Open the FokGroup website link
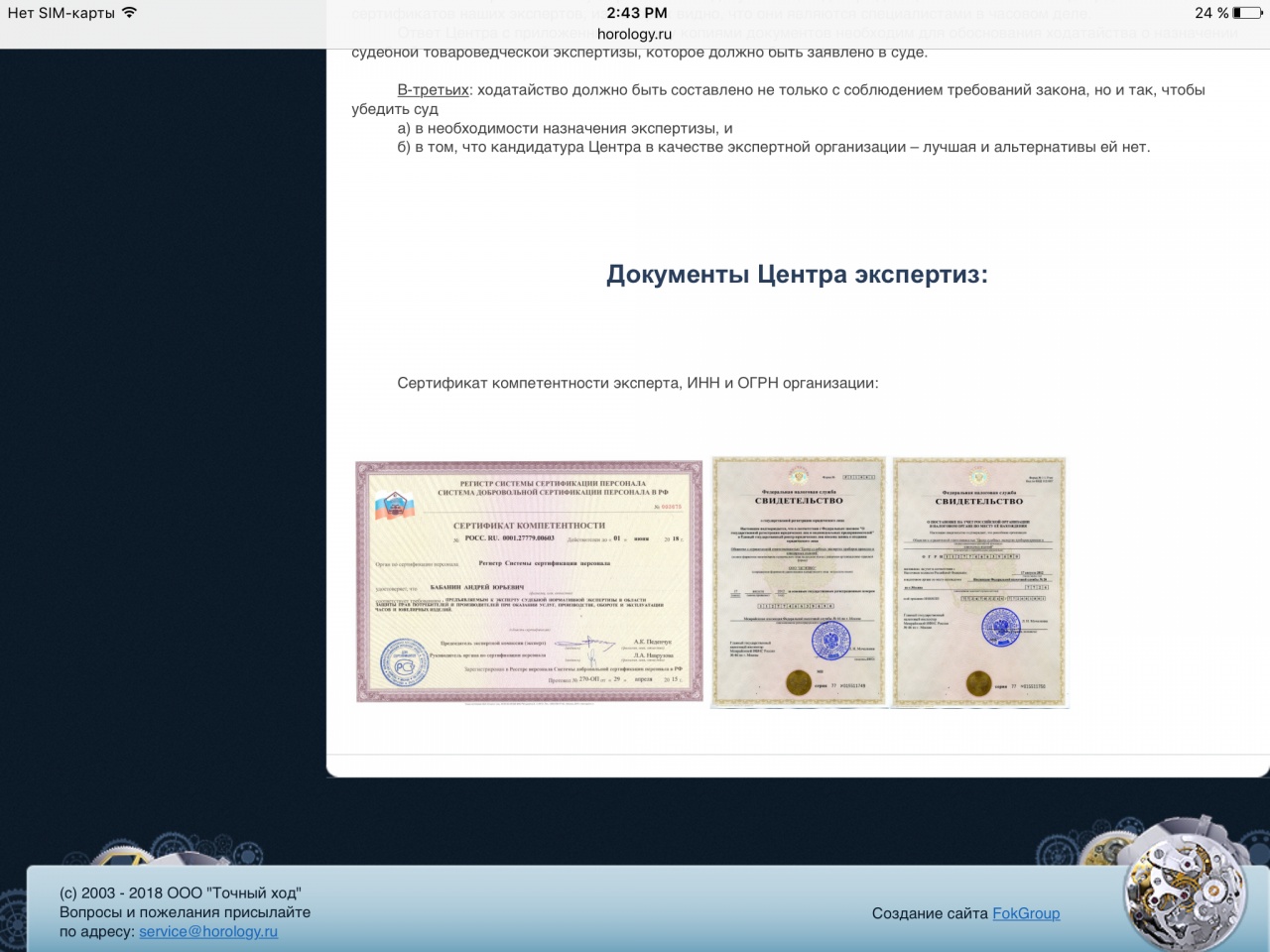The height and width of the screenshot is (952, 1270). tap(1026, 913)
